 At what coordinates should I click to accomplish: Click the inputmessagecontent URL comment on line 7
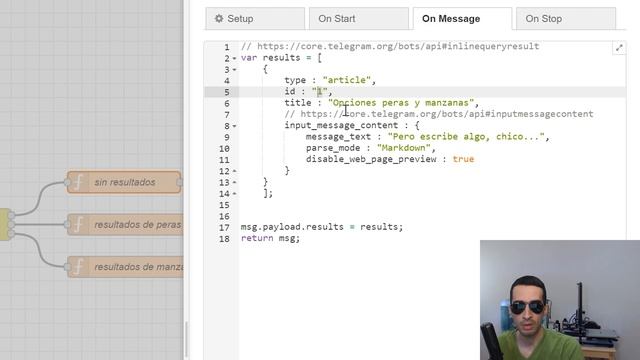point(439,114)
